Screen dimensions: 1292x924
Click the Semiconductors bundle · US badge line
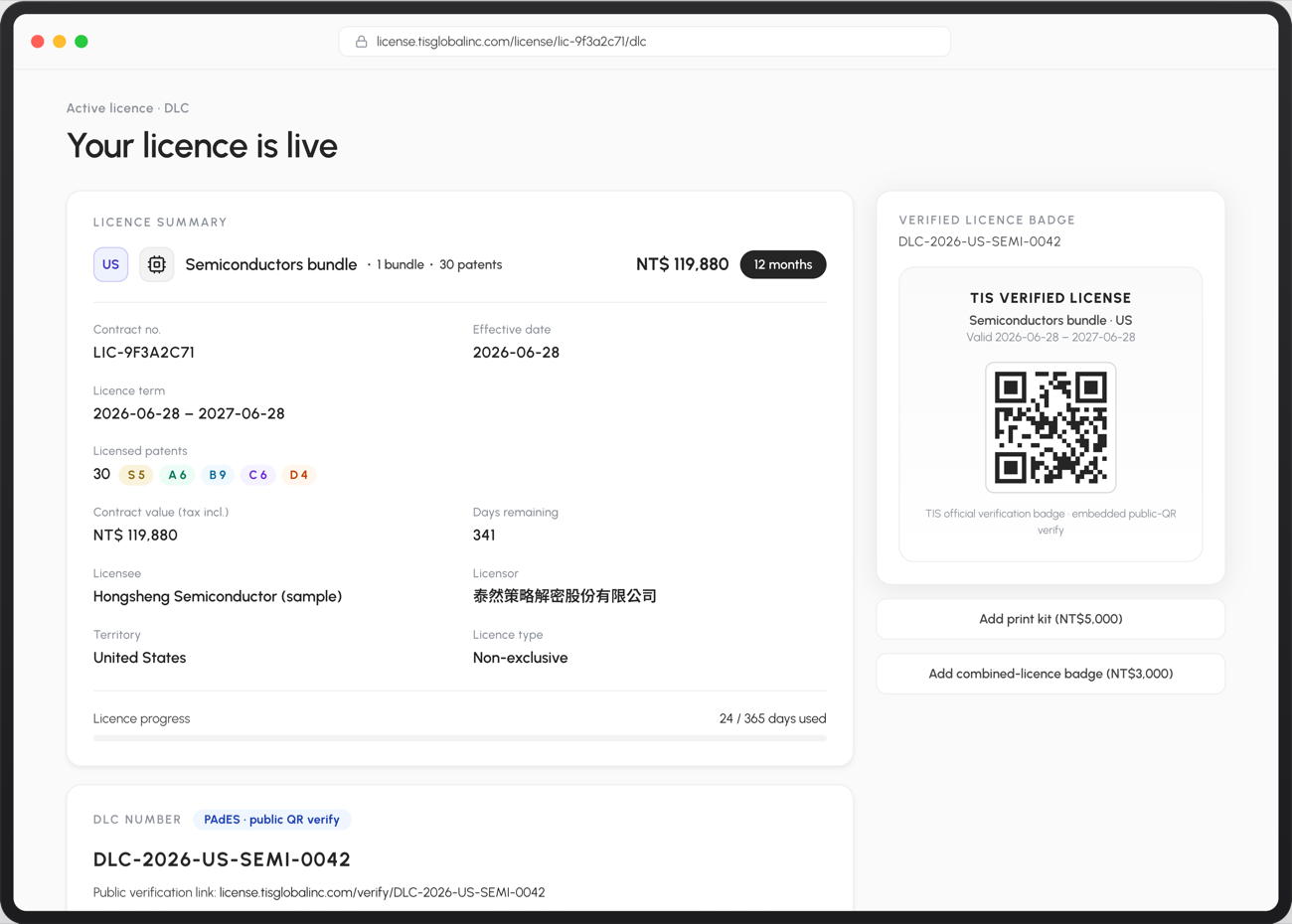(x=1050, y=320)
